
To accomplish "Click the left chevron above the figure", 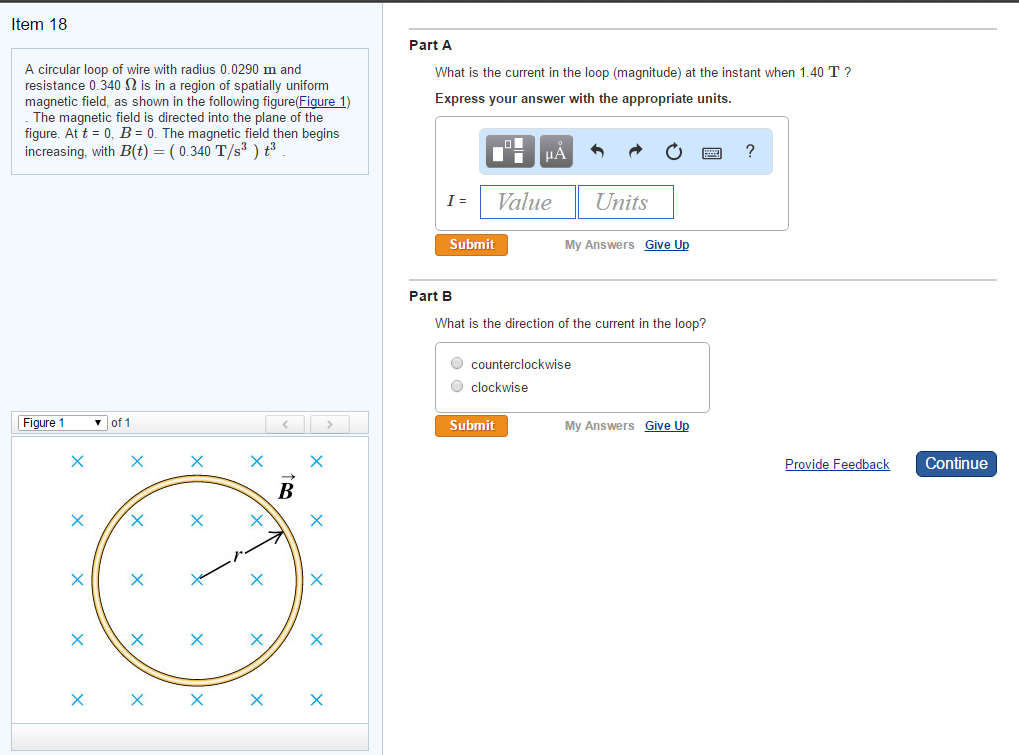I will coord(285,423).
